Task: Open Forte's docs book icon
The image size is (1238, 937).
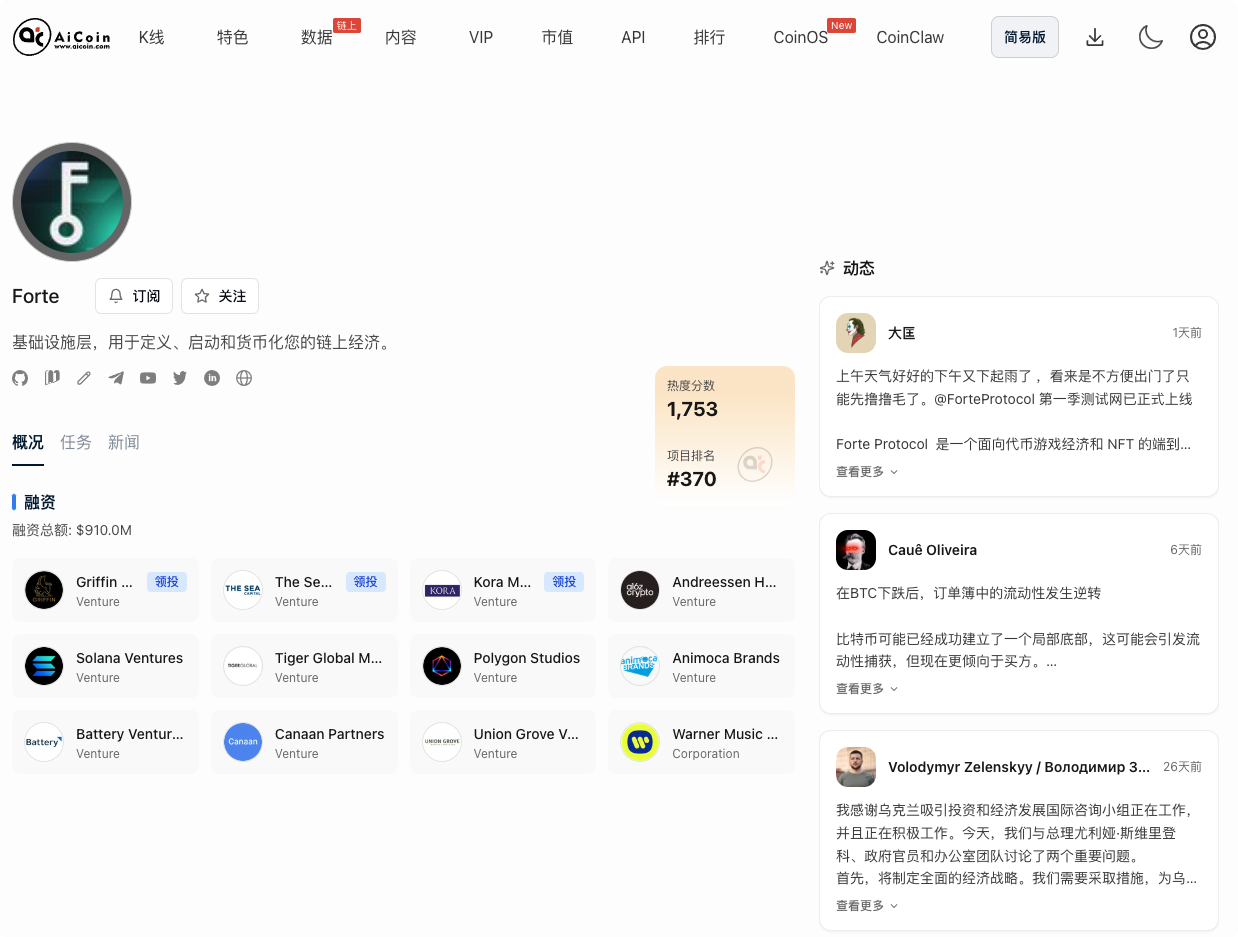Action: [x=52, y=378]
